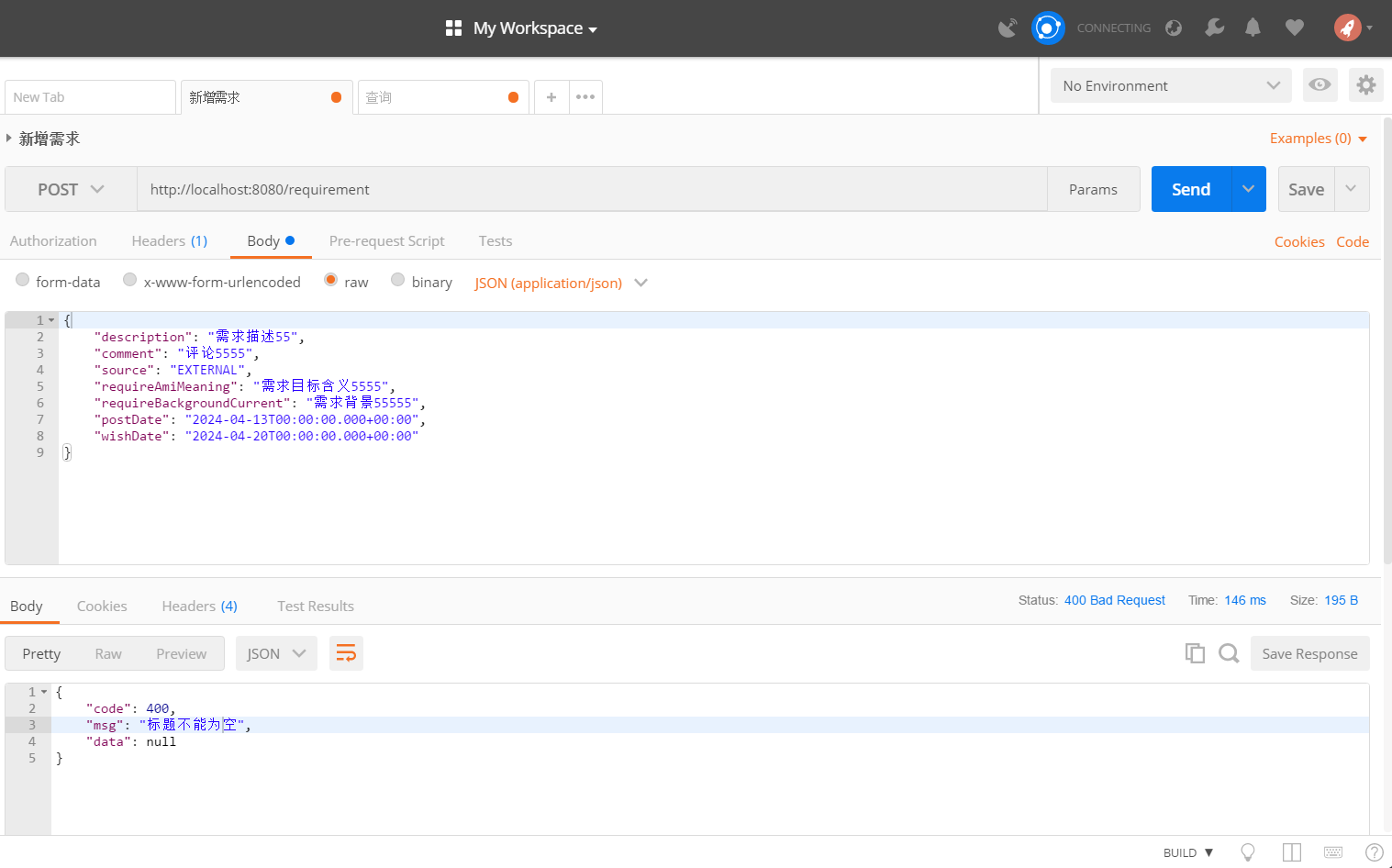Open JSON (application/json) content type dropdown

(561, 283)
